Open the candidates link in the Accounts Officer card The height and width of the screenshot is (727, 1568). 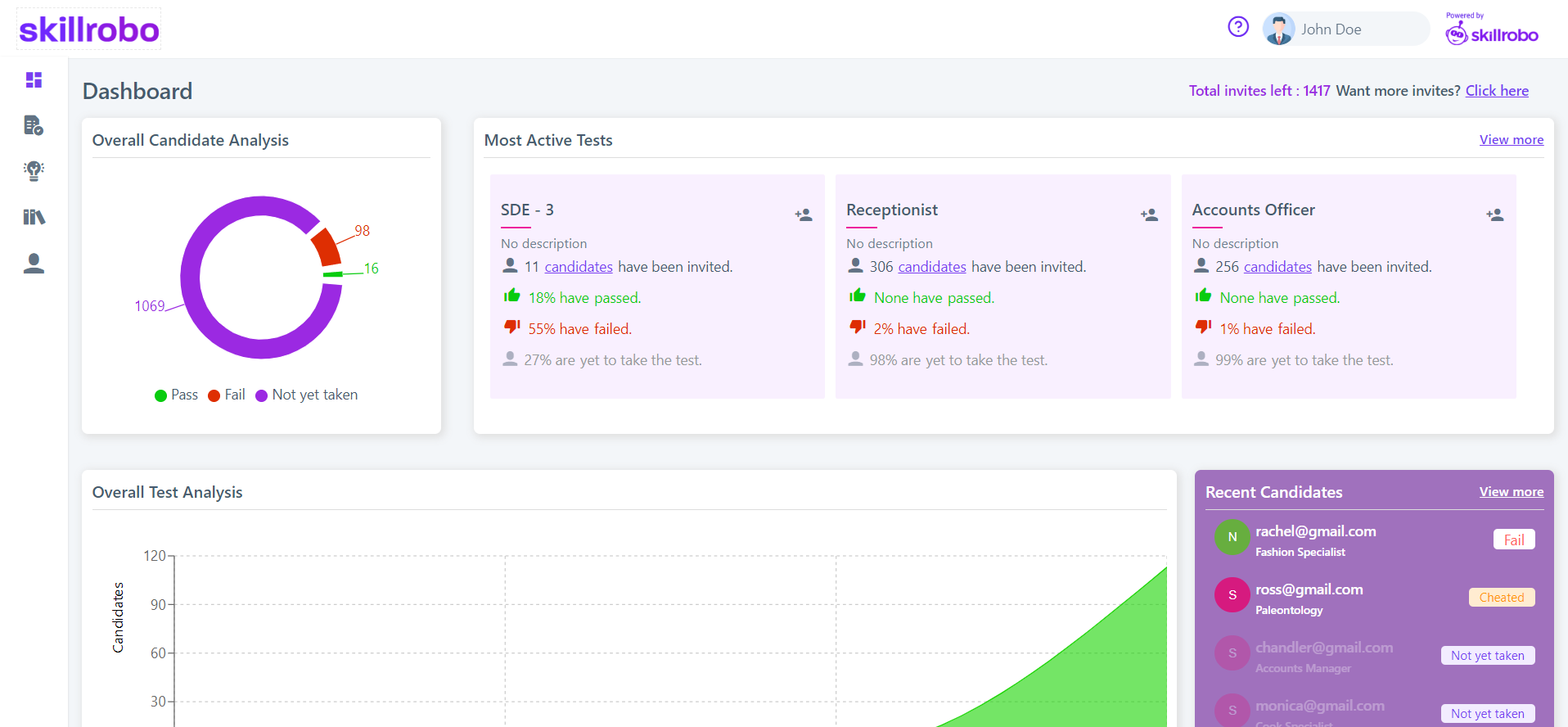tap(1277, 267)
